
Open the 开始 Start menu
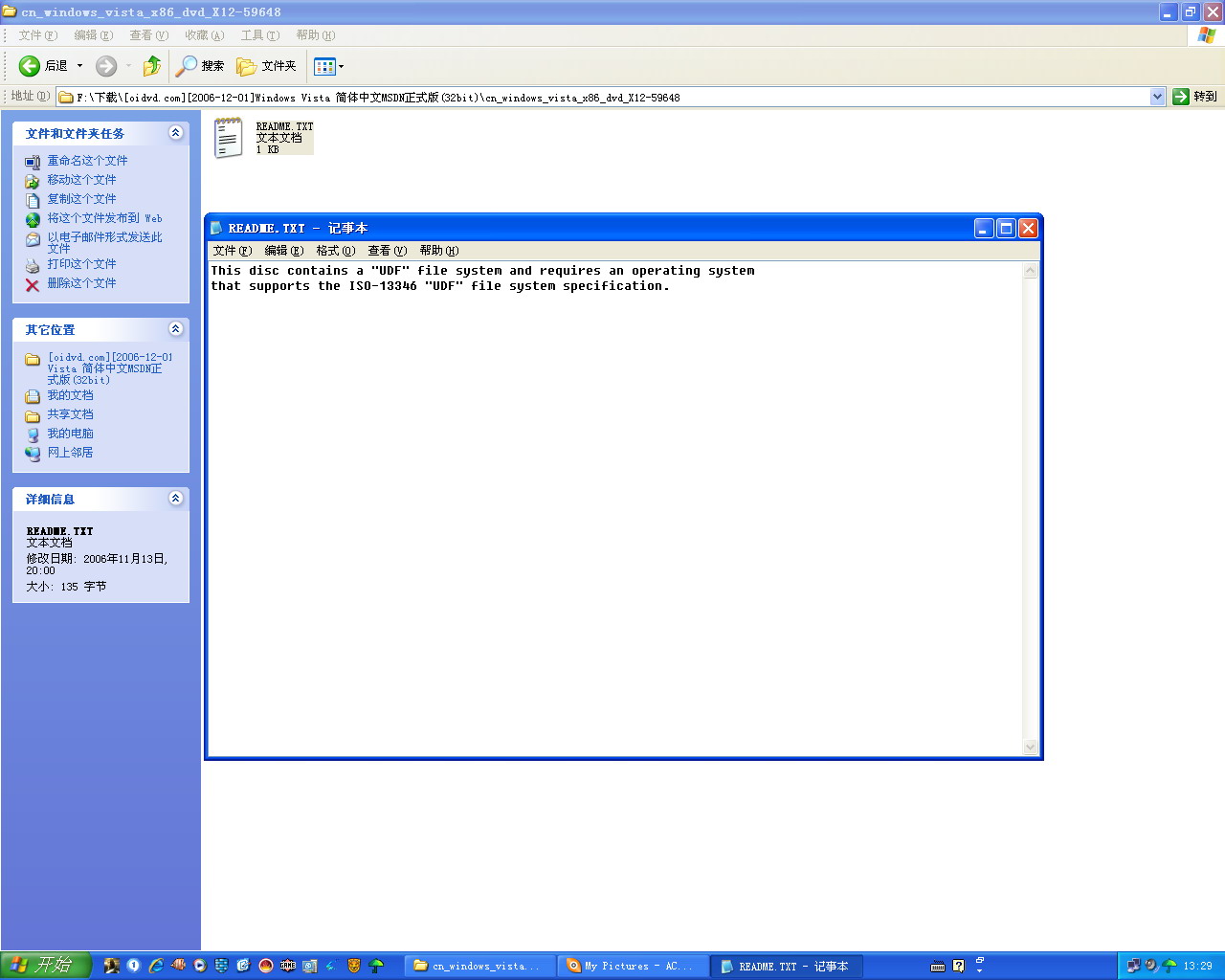[45, 966]
